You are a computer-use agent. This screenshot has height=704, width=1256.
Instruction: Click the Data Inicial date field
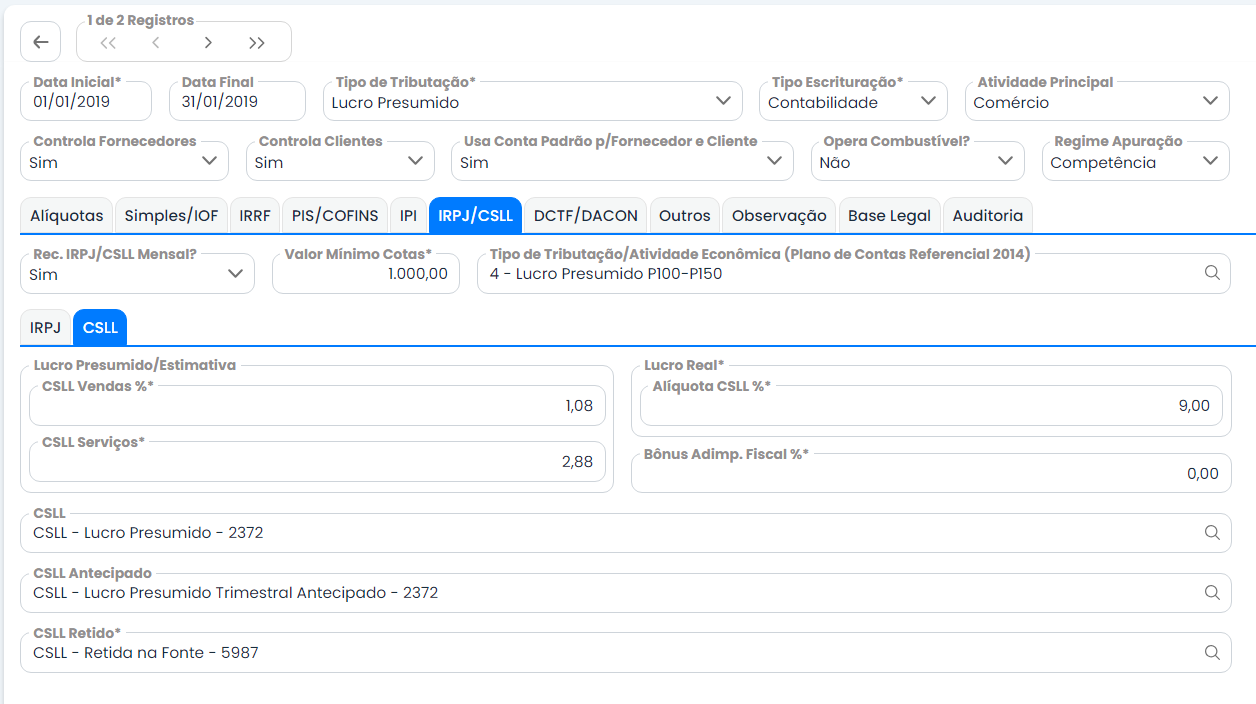tap(86, 101)
